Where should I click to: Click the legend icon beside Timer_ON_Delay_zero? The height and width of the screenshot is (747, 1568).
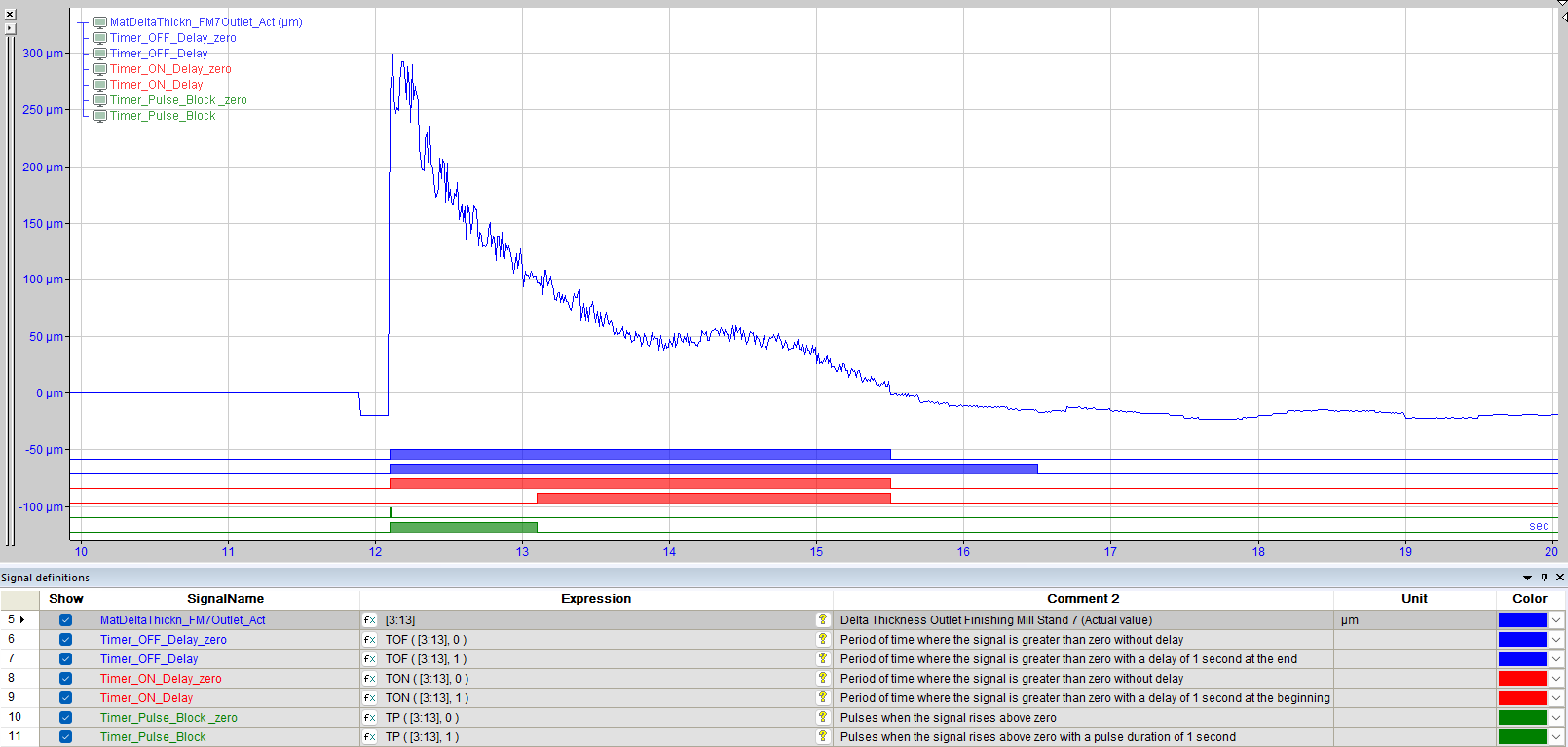100,69
